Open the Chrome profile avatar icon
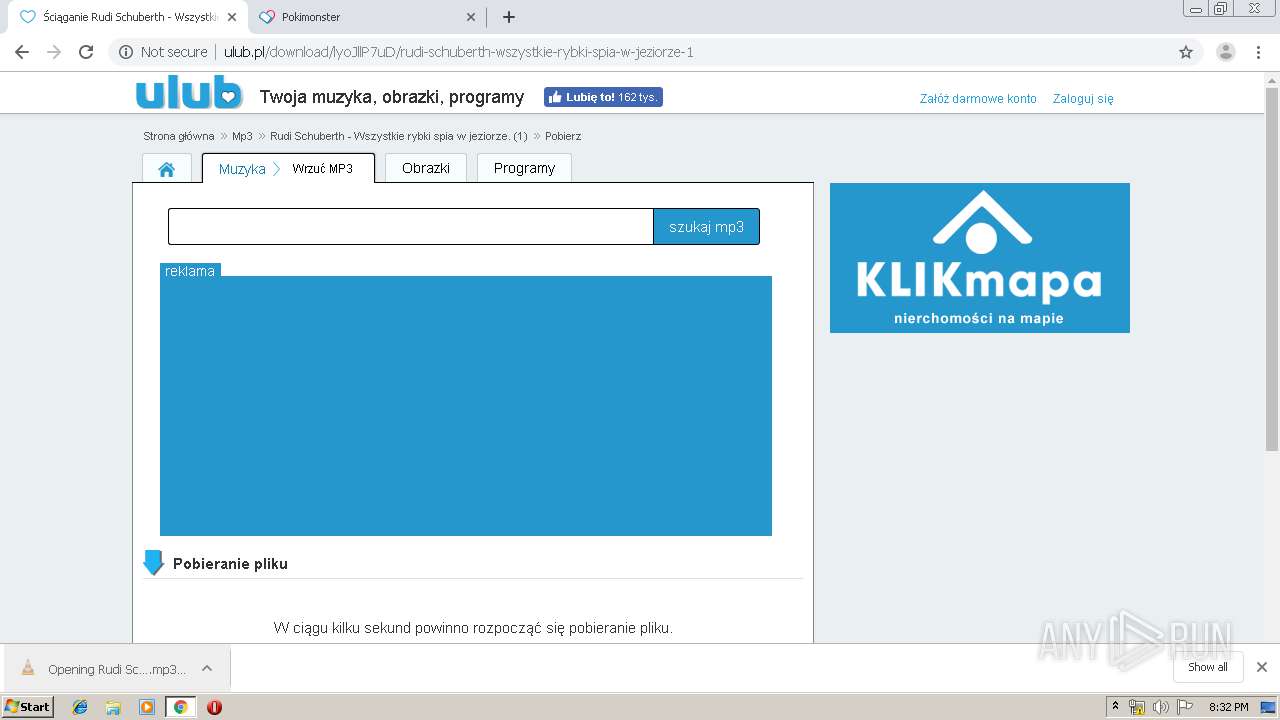 tap(1225, 52)
